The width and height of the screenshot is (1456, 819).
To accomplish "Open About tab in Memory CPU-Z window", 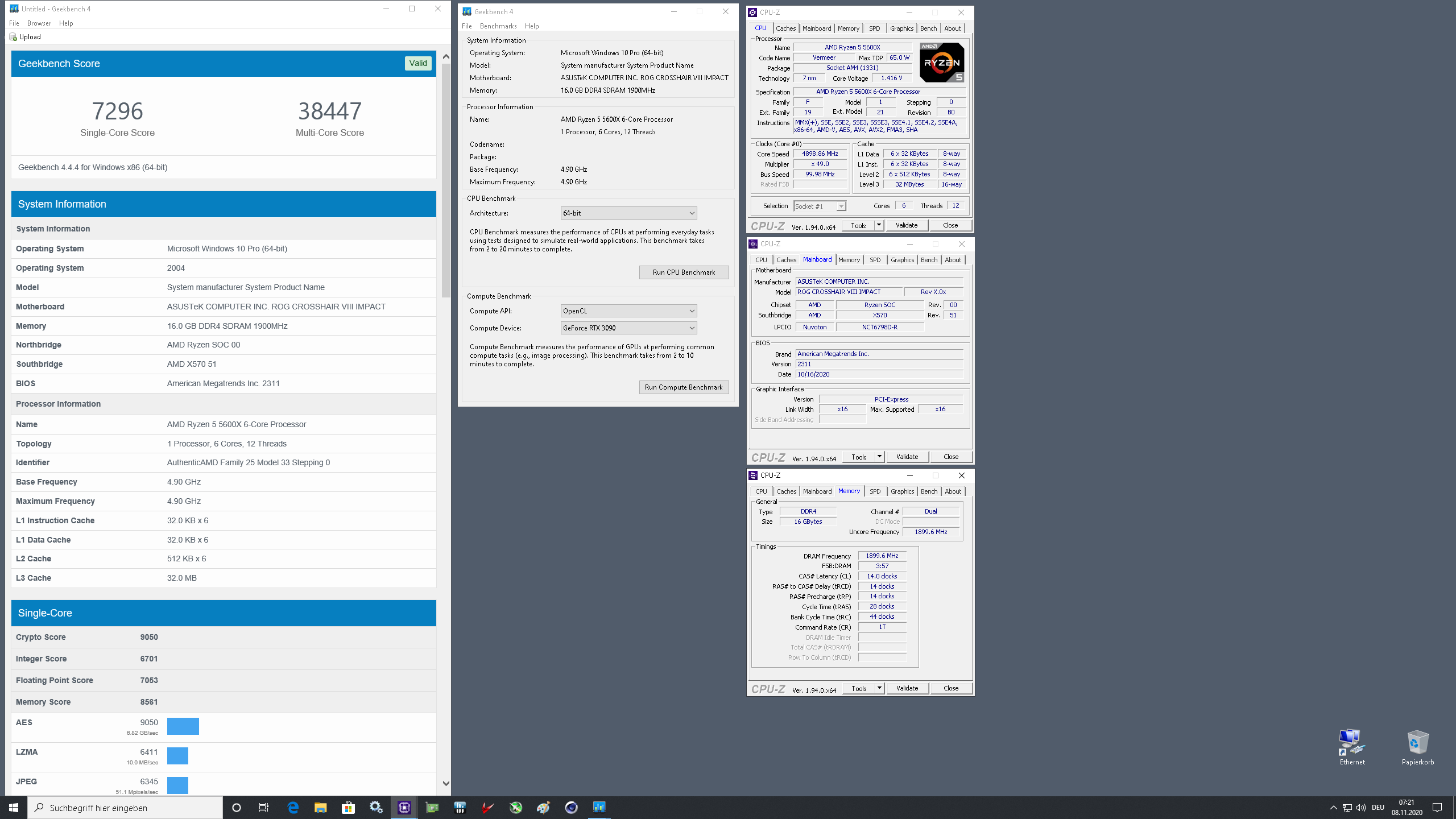I will click(x=953, y=491).
